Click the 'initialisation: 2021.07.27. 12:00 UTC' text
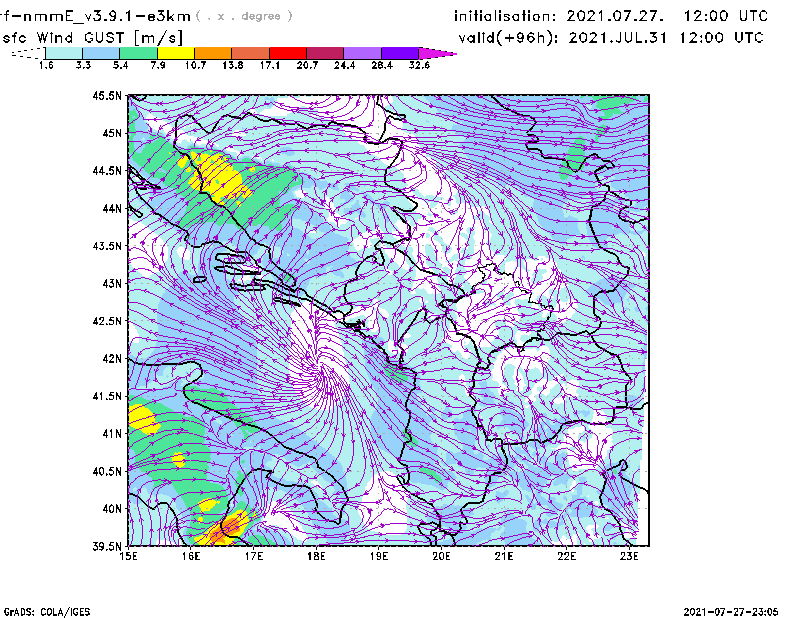800x618 pixels. [611, 16]
